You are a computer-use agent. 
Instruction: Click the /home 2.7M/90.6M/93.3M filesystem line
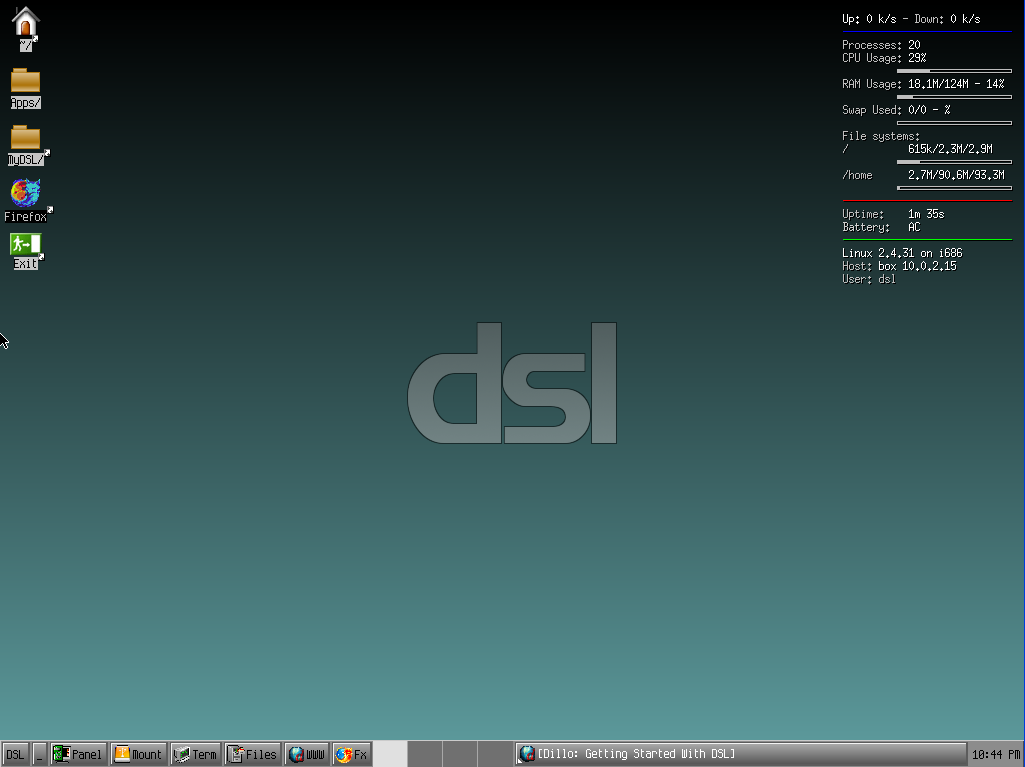click(923, 175)
